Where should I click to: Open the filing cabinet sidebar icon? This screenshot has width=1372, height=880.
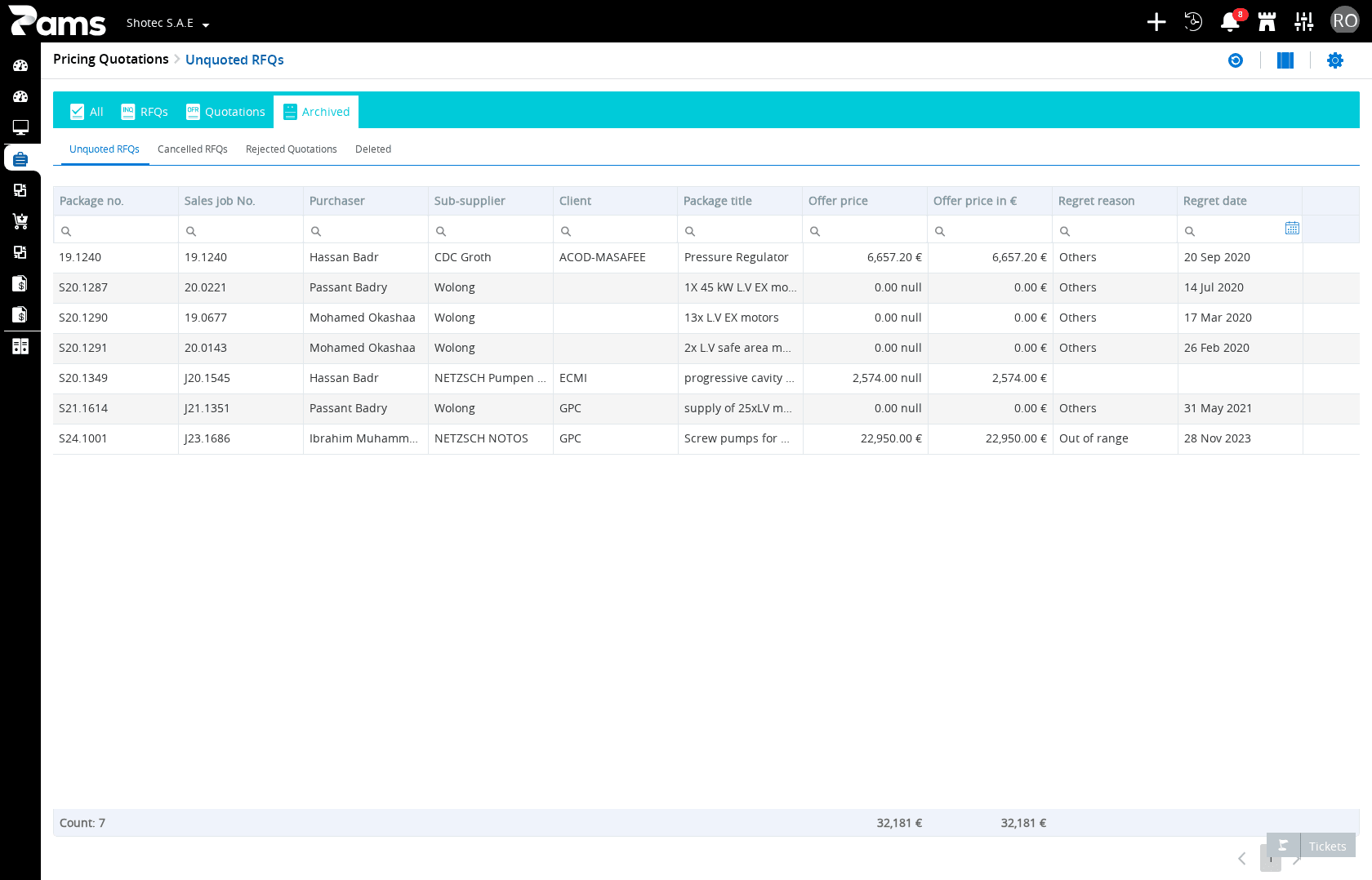point(20,346)
